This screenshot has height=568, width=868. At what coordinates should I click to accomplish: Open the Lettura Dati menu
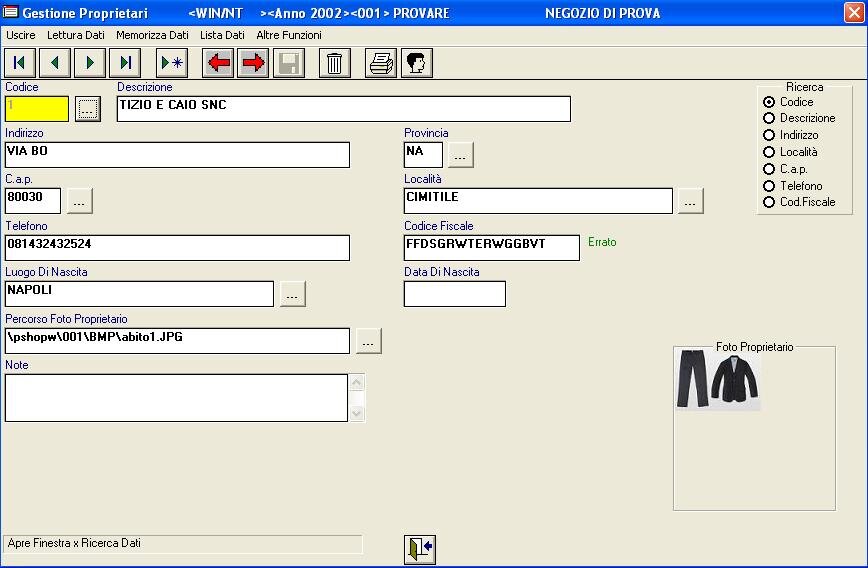coord(76,35)
